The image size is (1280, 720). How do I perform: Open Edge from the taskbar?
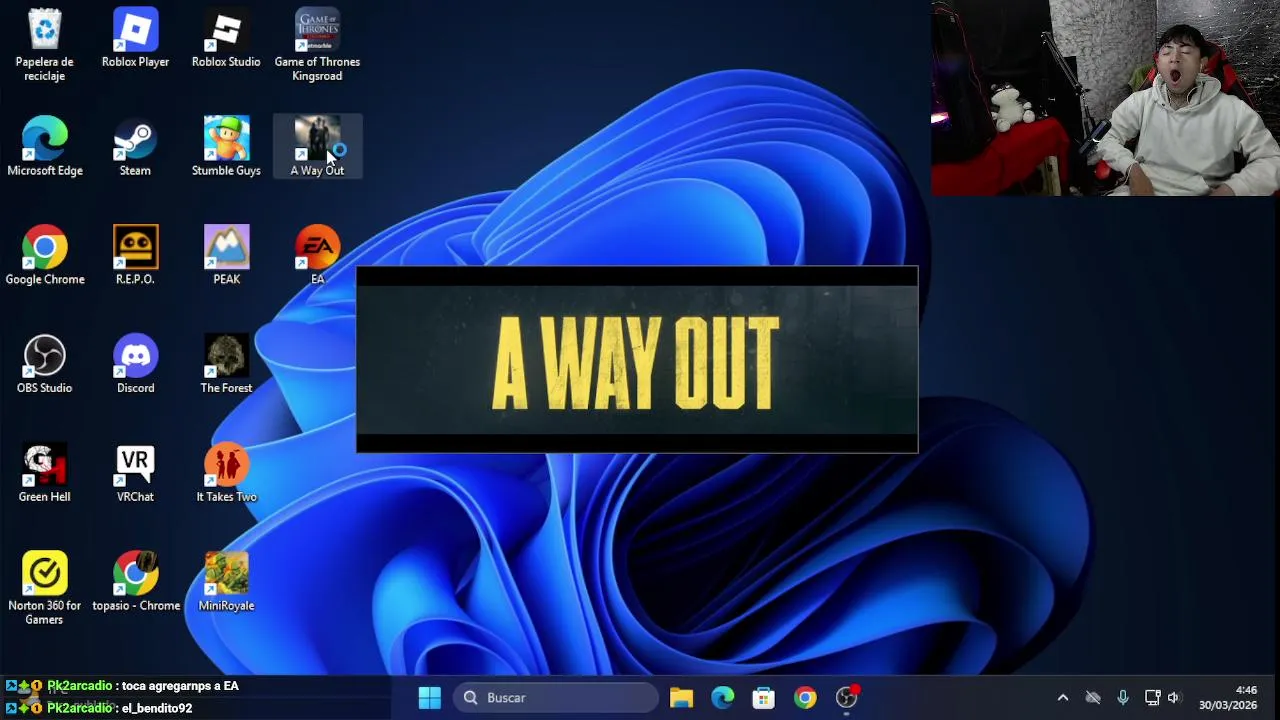[x=722, y=698]
